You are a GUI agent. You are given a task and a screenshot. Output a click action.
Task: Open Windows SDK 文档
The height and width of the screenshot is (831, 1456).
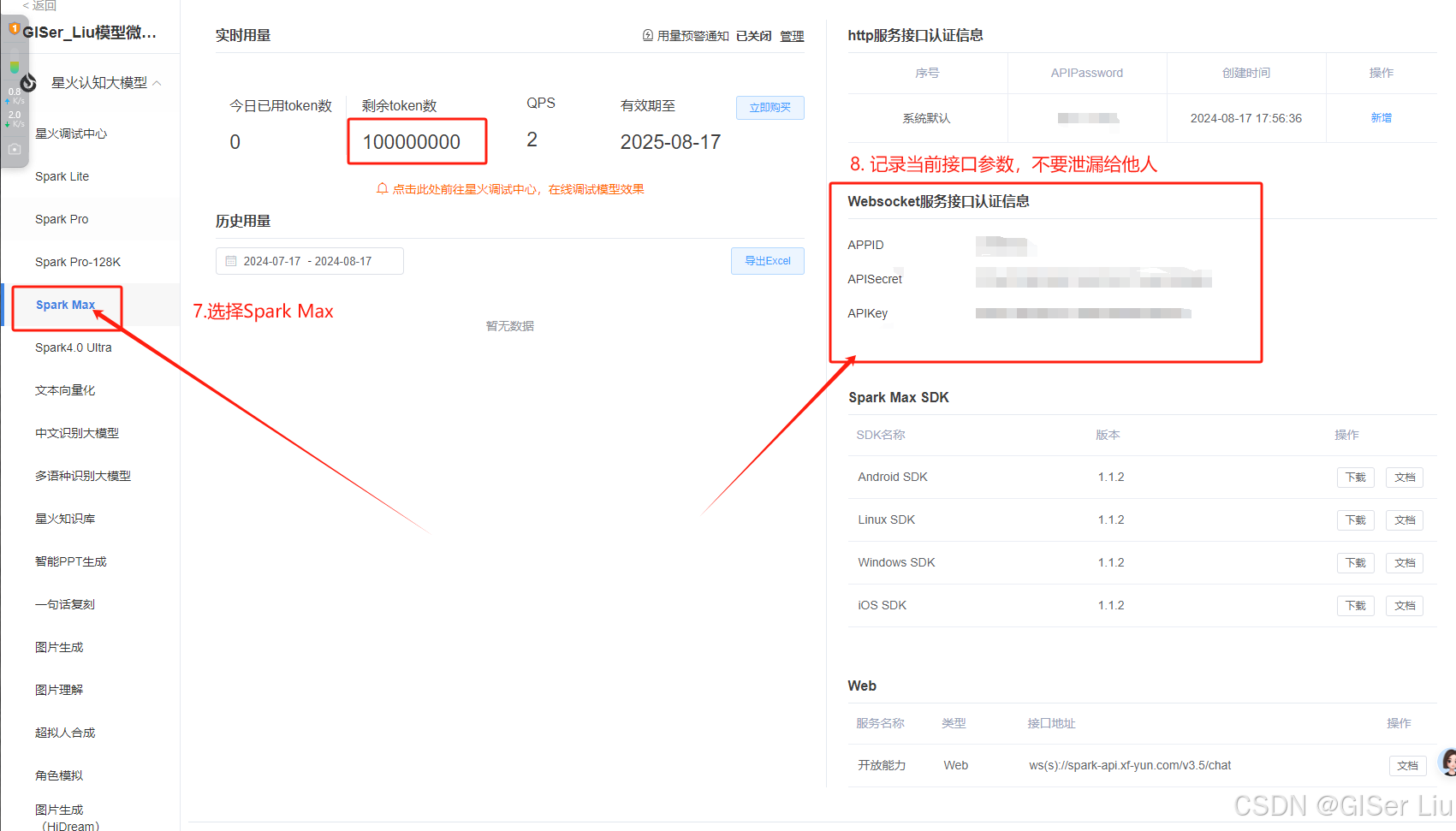click(x=1405, y=563)
